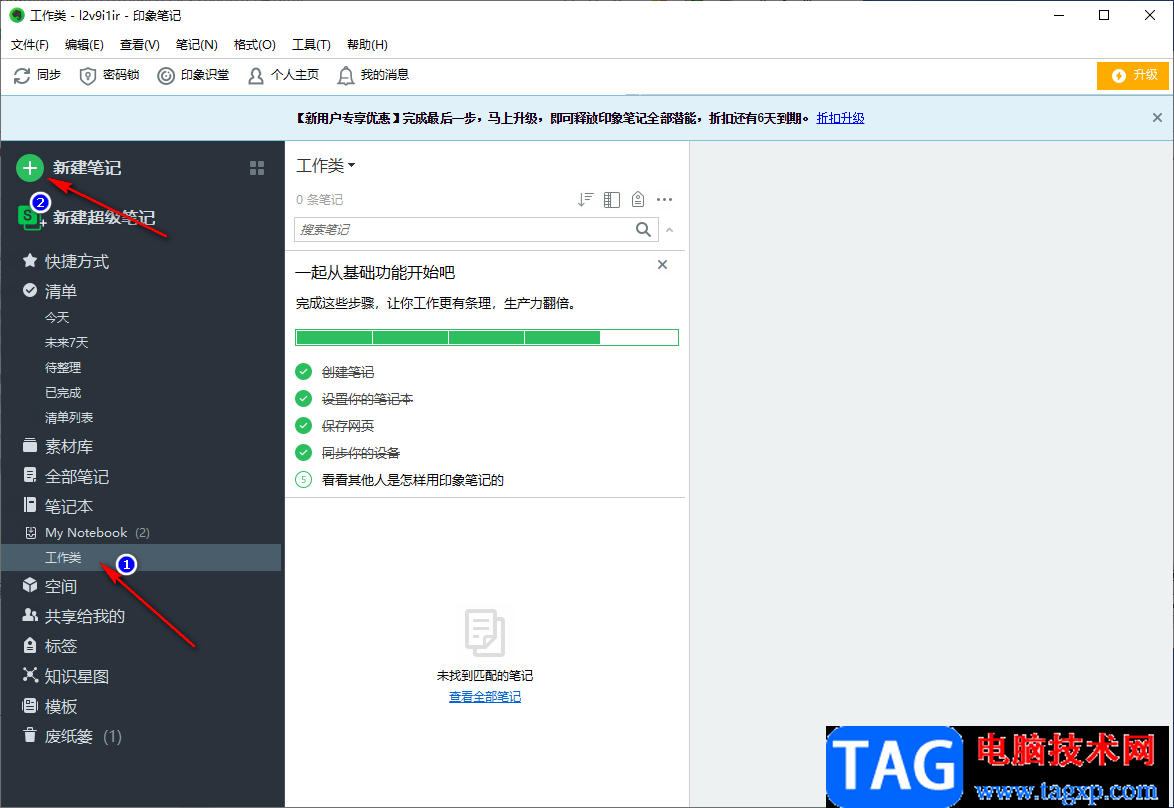Screen dimensions: 1174x808
Task: Open the Knowledge Graph (知识星图) icon
Action: pyautogui.click(x=30, y=675)
